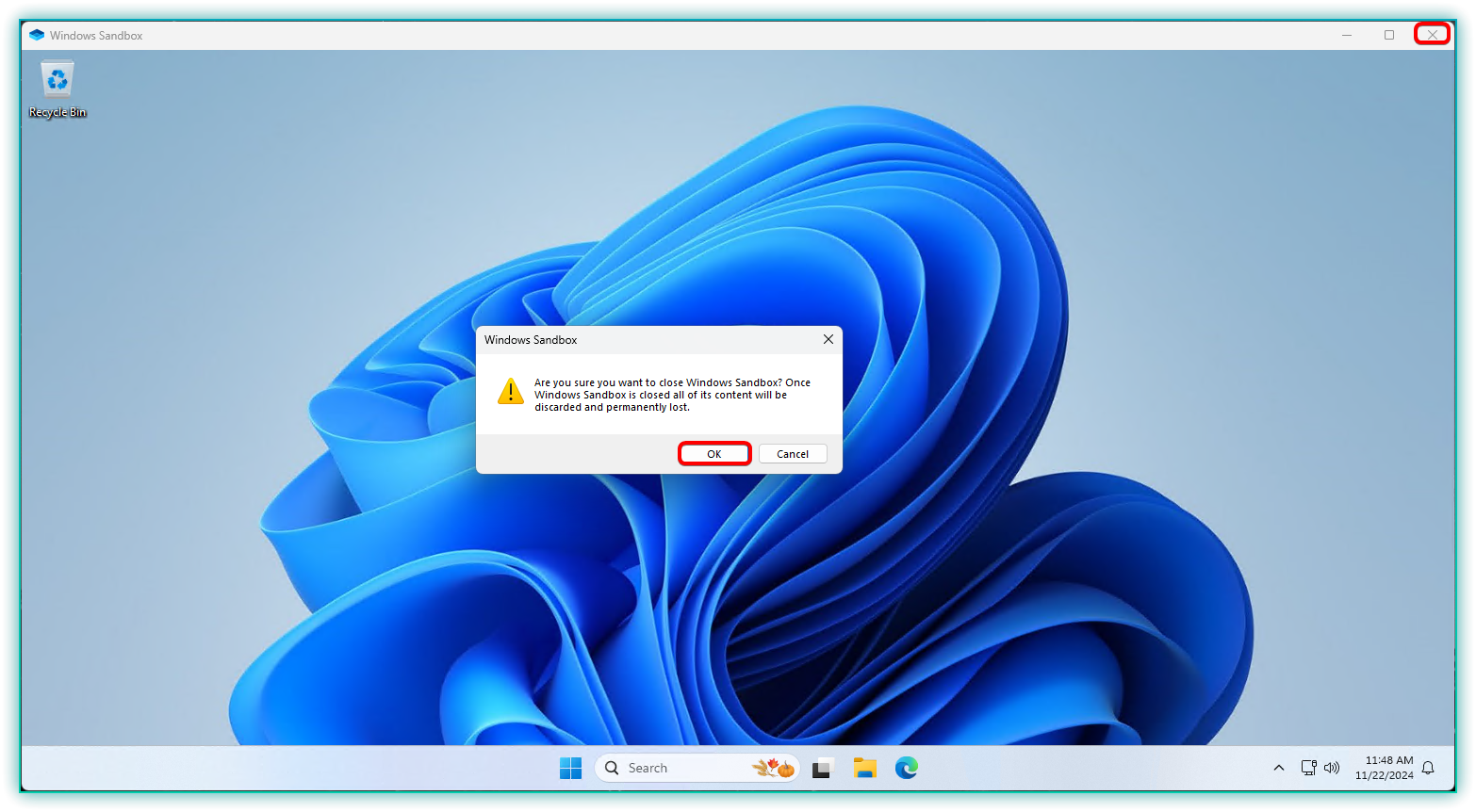The width and height of the screenshot is (1476, 812).
Task: Minimize the Windows Sandbox window
Action: [1347, 35]
